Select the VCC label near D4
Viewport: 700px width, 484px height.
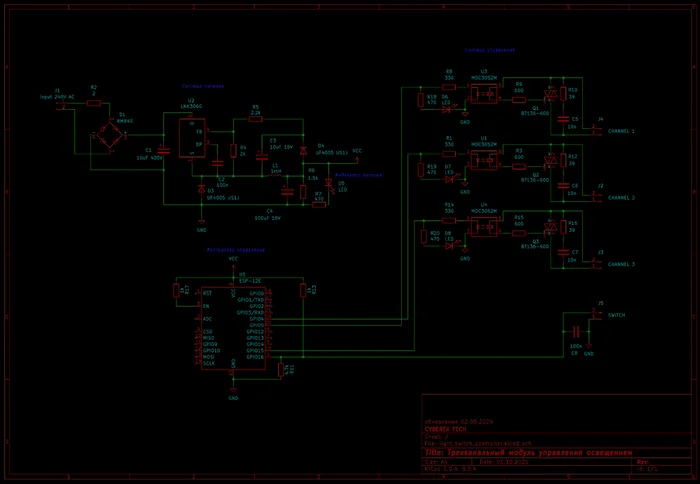point(357,151)
